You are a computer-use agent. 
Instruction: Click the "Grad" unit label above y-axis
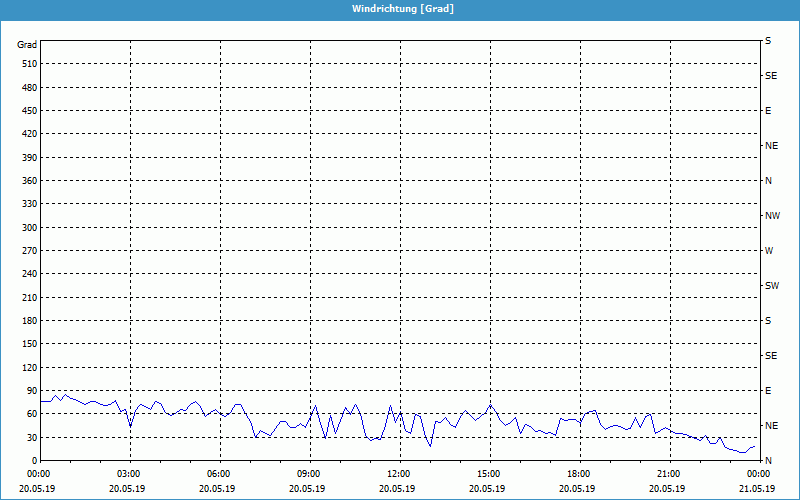(x=27, y=45)
